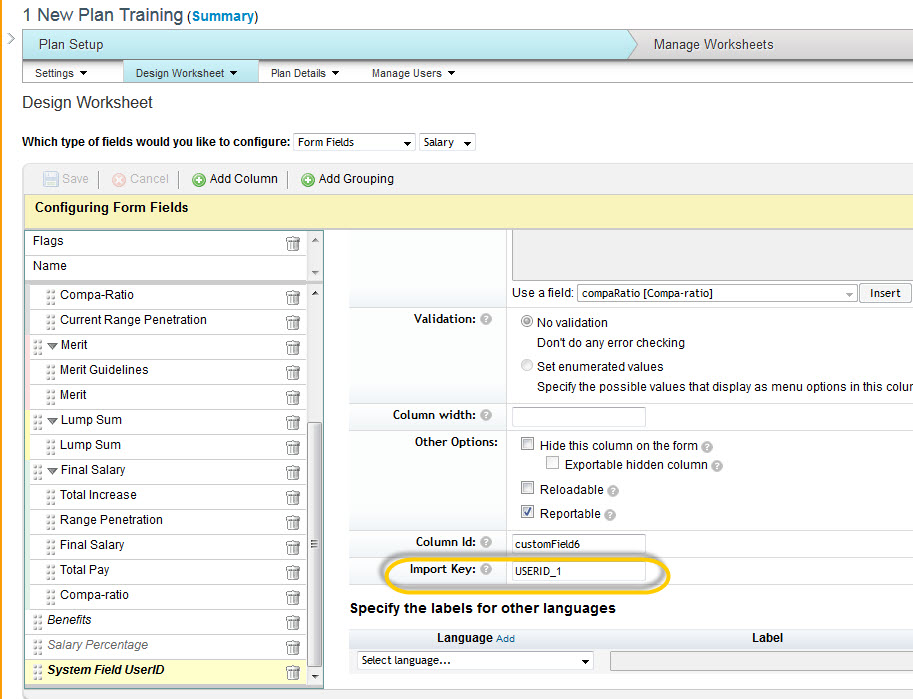Image resolution: width=913 pixels, height=699 pixels.
Task: Collapse the Merit group triangle
Action: [52, 346]
